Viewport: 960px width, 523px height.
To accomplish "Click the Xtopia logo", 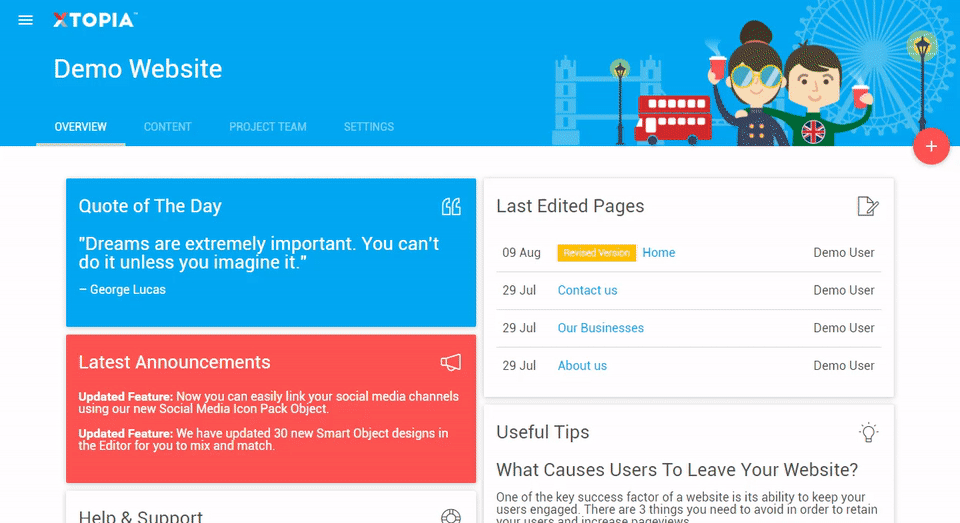I will pyautogui.click(x=94, y=20).
